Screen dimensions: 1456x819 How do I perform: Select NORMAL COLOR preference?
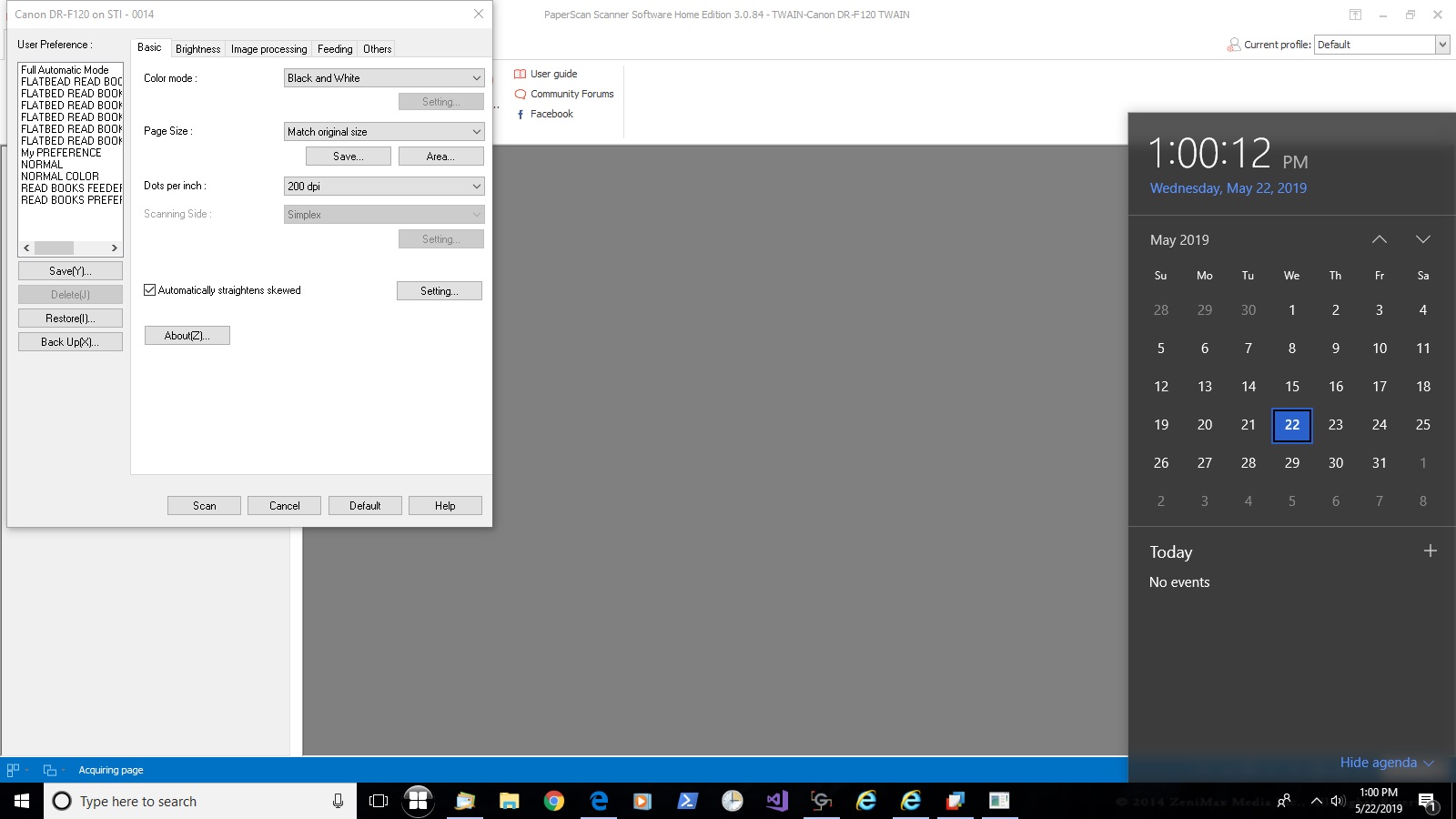coord(71,177)
